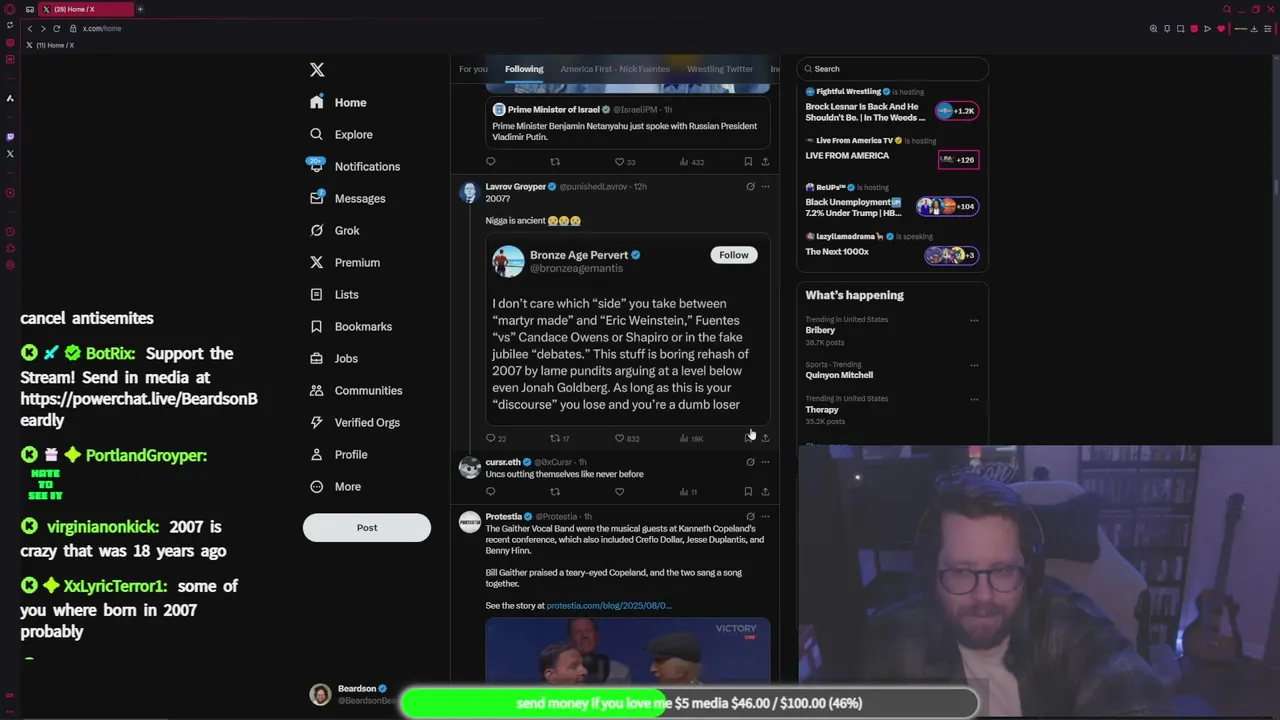
Task: Switch to the For you tab
Action: (473, 69)
